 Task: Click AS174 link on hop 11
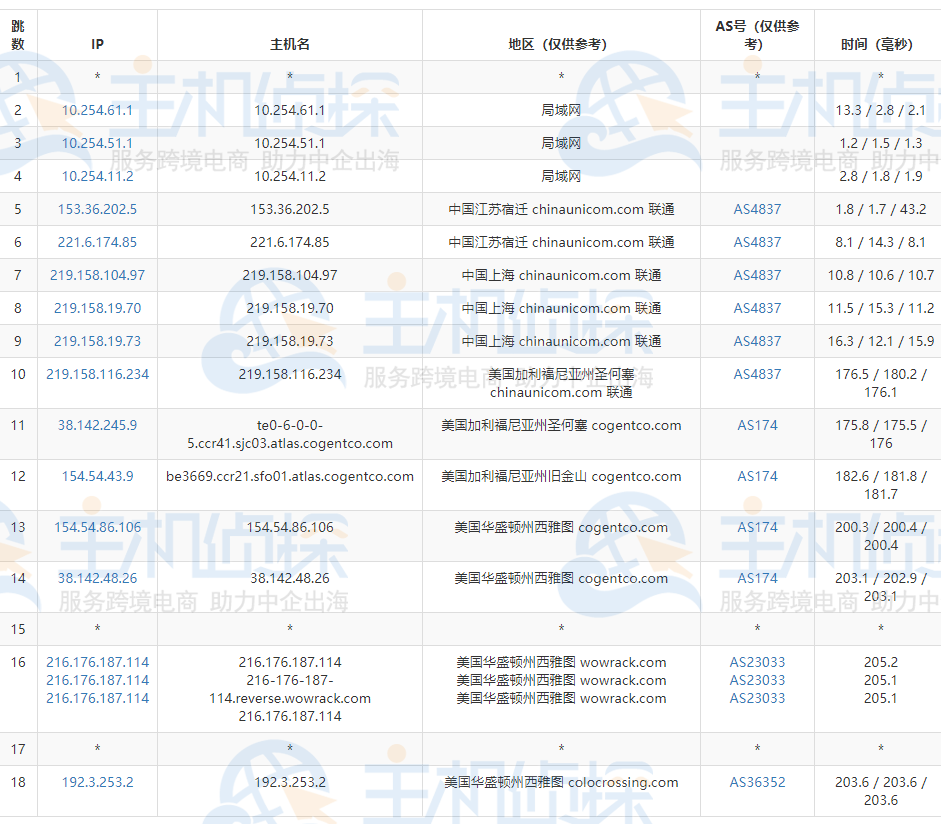(x=756, y=425)
